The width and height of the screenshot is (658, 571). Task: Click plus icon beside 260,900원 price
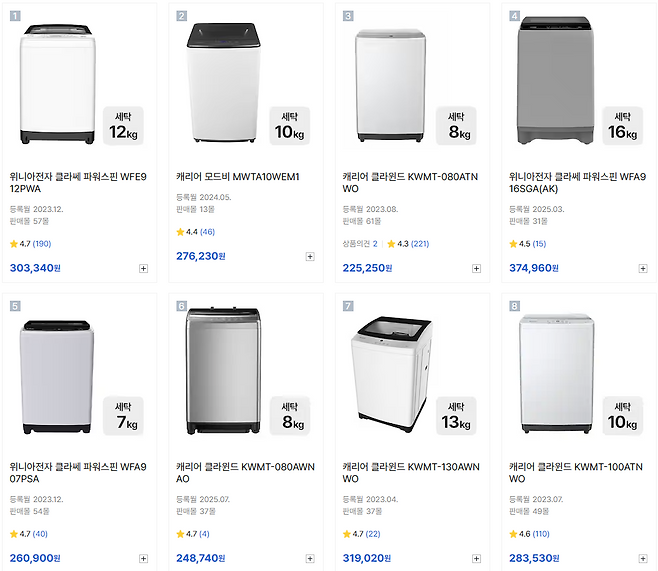[143, 558]
